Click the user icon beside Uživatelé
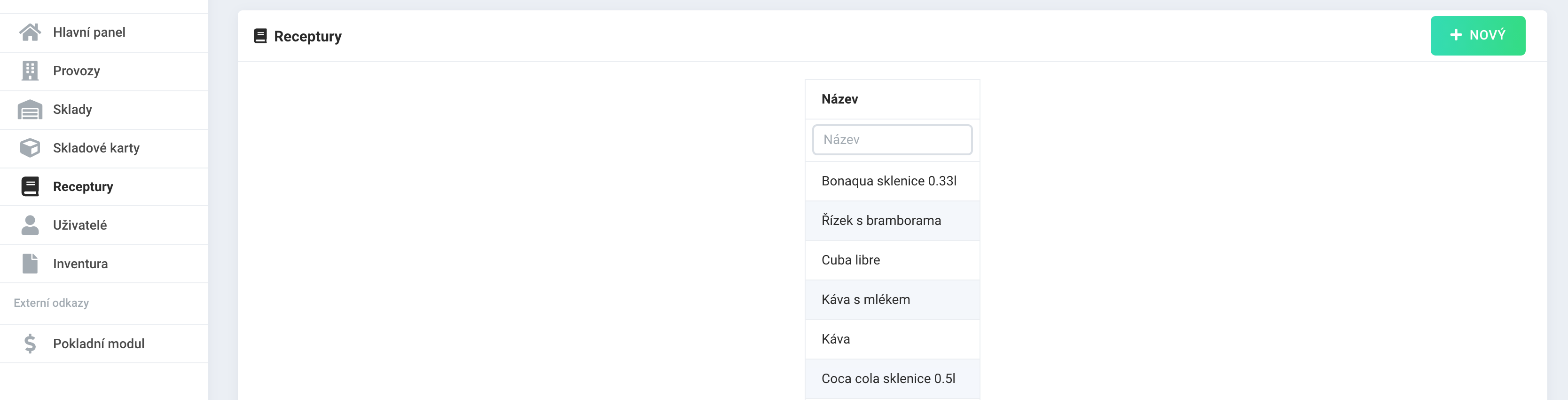This screenshot has height=400, width=1568. click(x=30, y=225)
